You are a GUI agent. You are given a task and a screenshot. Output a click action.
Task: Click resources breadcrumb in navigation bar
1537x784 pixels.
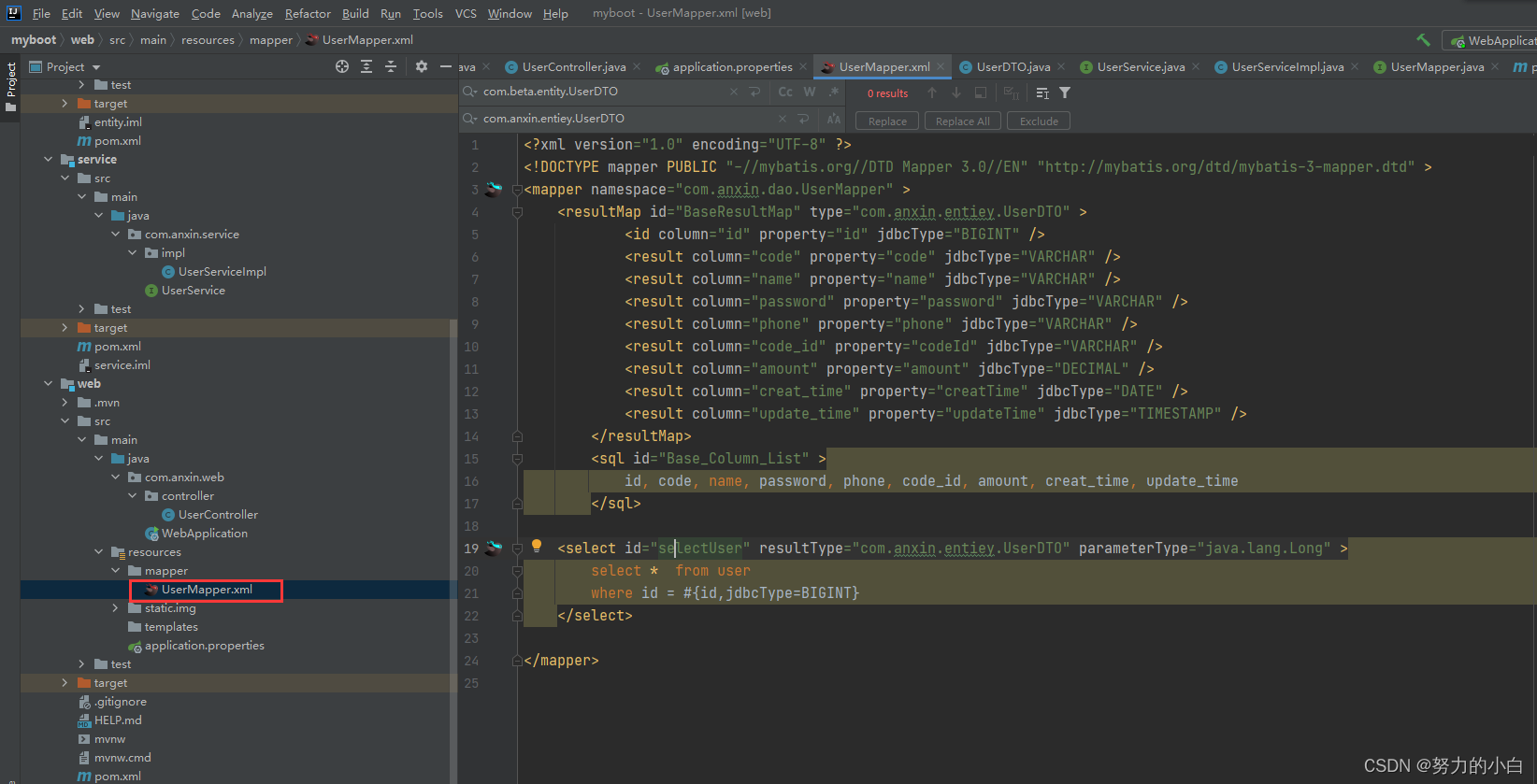(208, 40)
